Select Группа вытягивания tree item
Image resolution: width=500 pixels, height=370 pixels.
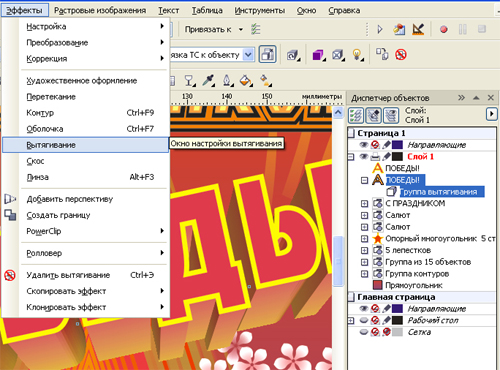click(x=438, y=192)
